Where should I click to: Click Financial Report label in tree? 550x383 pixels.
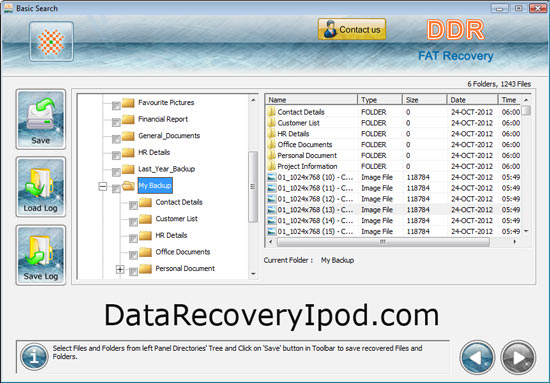click(x=163, y=119)
